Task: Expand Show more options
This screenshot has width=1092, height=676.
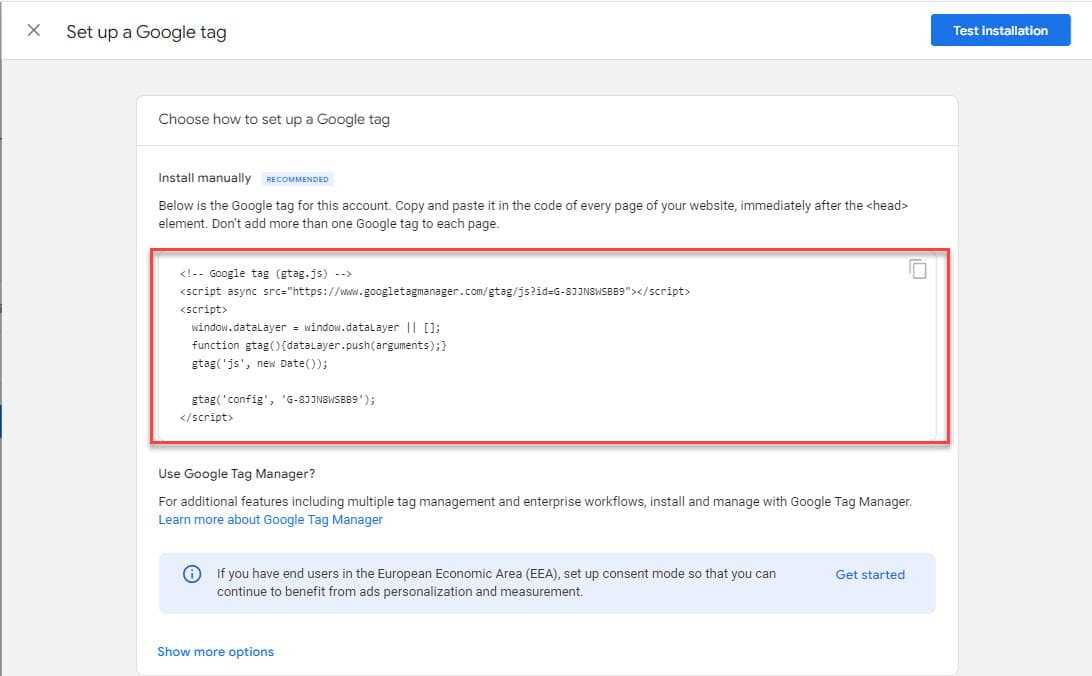Action: click(x=215, y=652)
